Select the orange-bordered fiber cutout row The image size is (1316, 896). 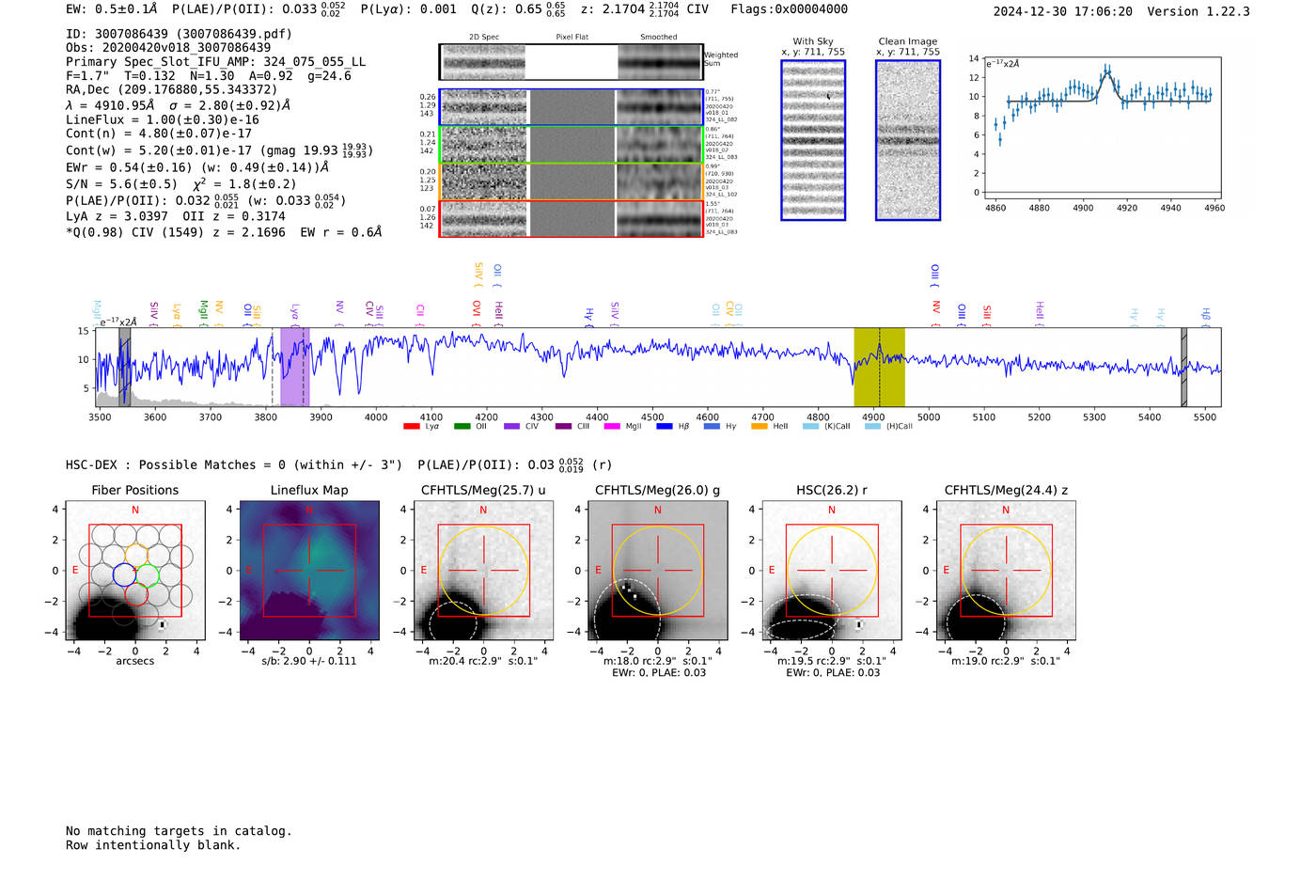click(x=571, y=181)
